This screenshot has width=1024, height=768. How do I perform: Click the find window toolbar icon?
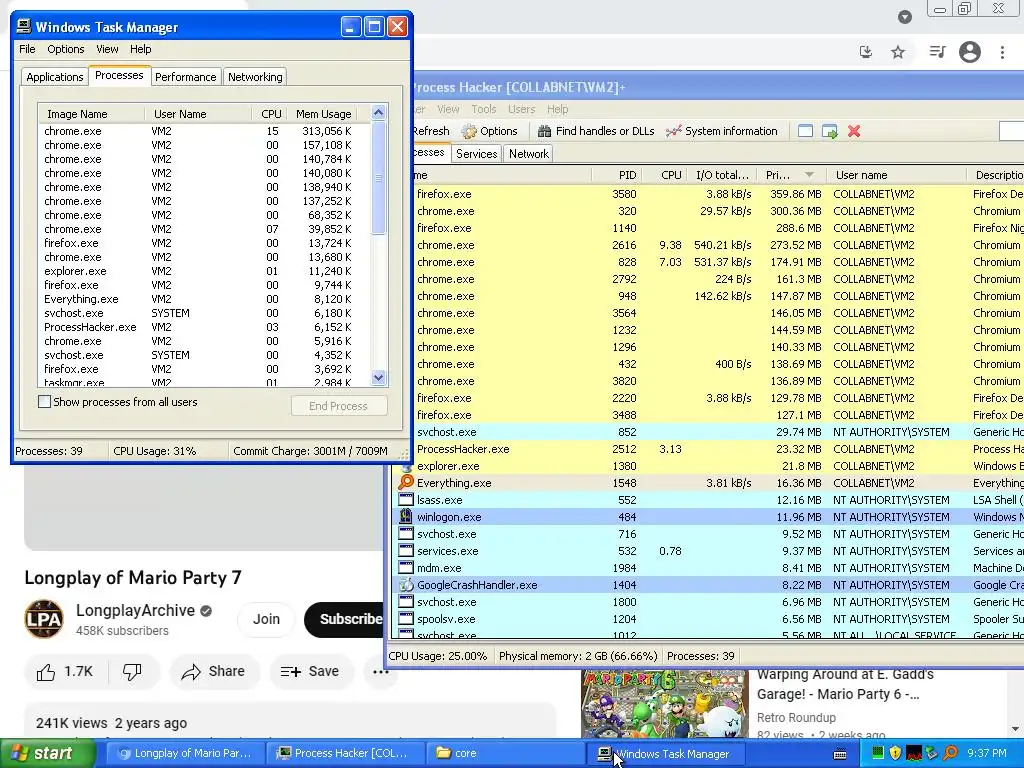(805, 131)
